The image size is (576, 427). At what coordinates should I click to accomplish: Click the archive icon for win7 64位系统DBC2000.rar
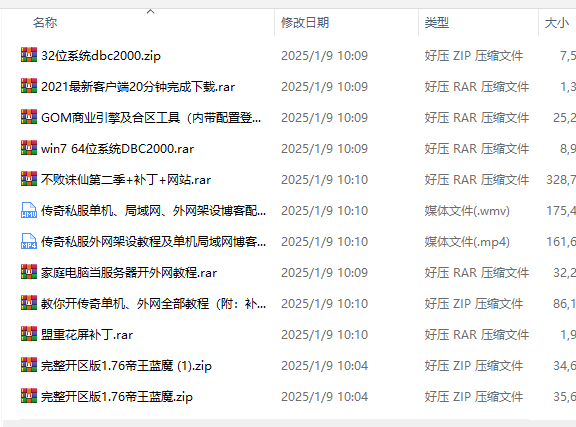coord(29,148)
